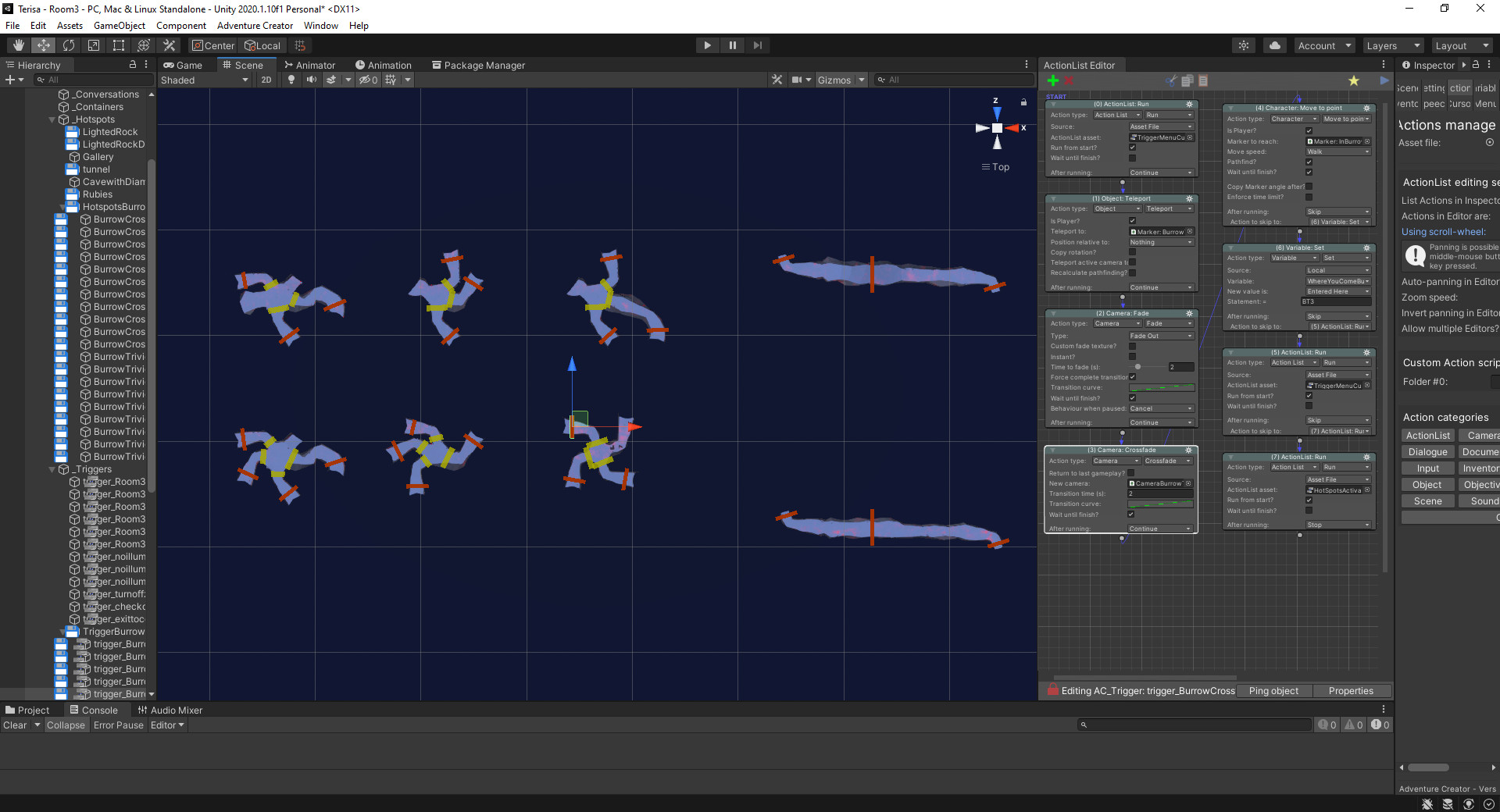Run the ActionList with blue play arrow
1500x812 pixels.
pyautogui.click(x=1384, y=80)
